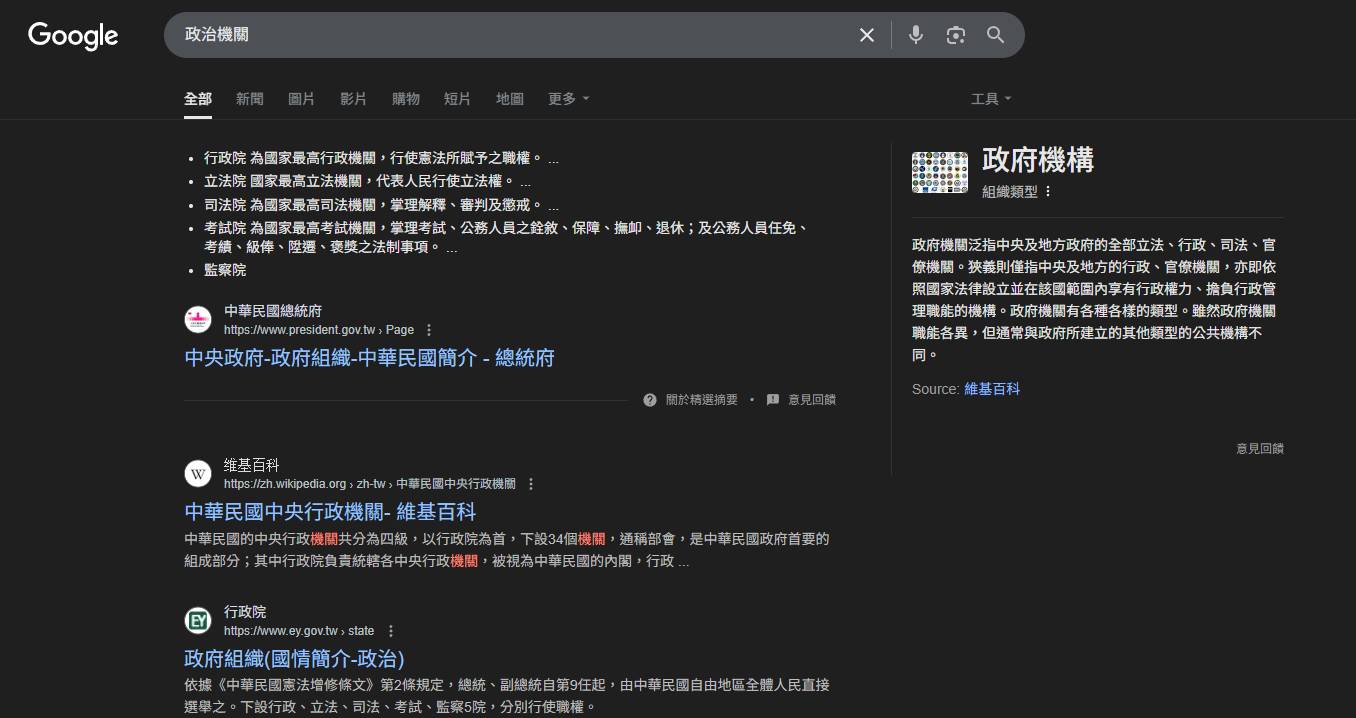
Task: Click 關於精選摘要 help link
Action: pyautogui.click(x=702, y=400)
